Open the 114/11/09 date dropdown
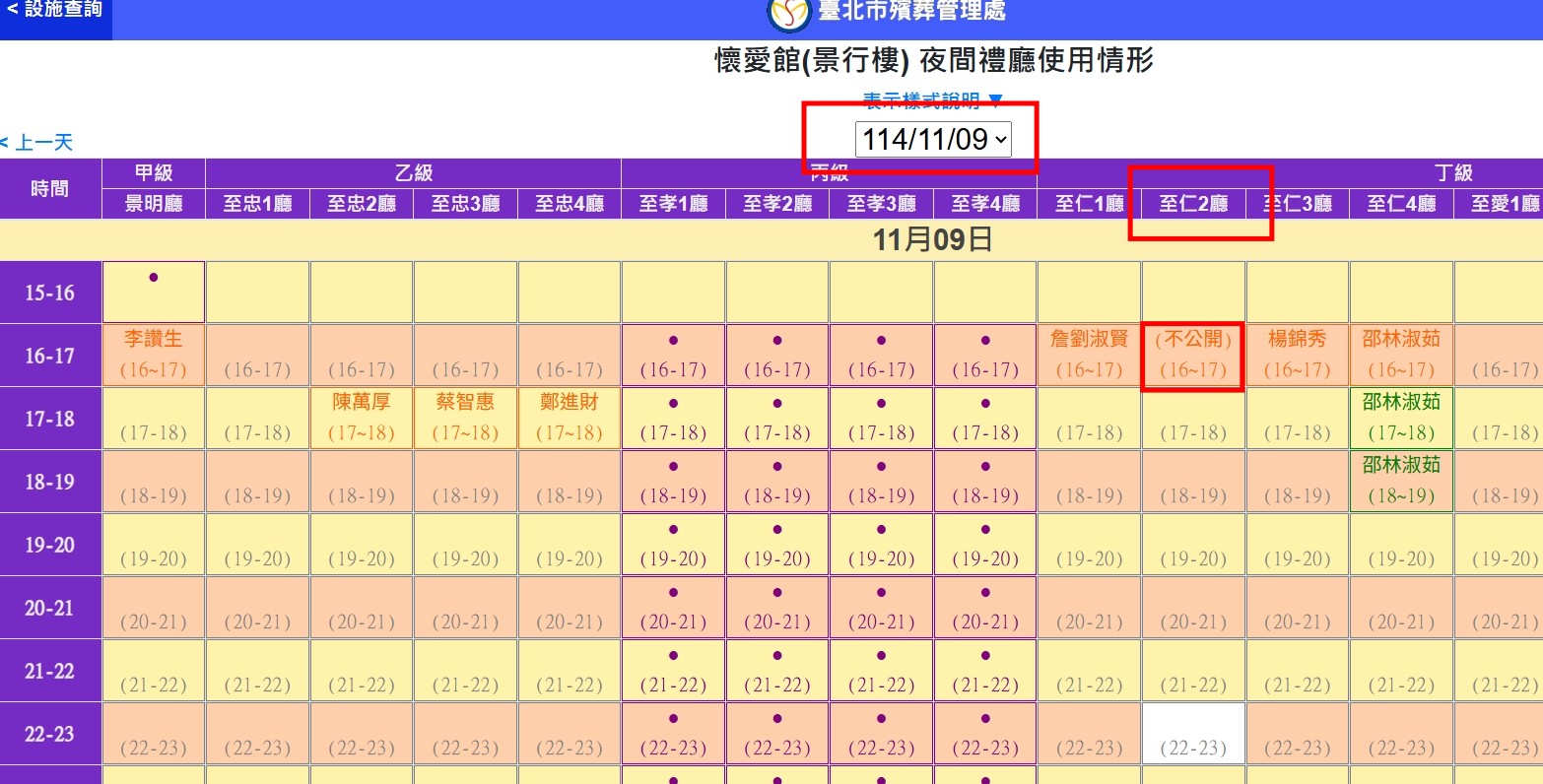This screenshot has height=784, width=1543. point(932,139)
